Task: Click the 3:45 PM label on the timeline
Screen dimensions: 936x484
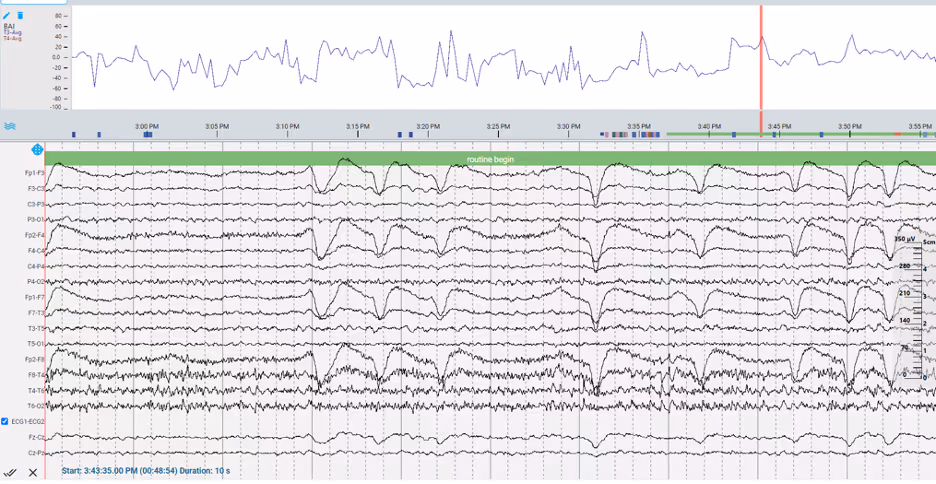Action: (x=780, y=127)
